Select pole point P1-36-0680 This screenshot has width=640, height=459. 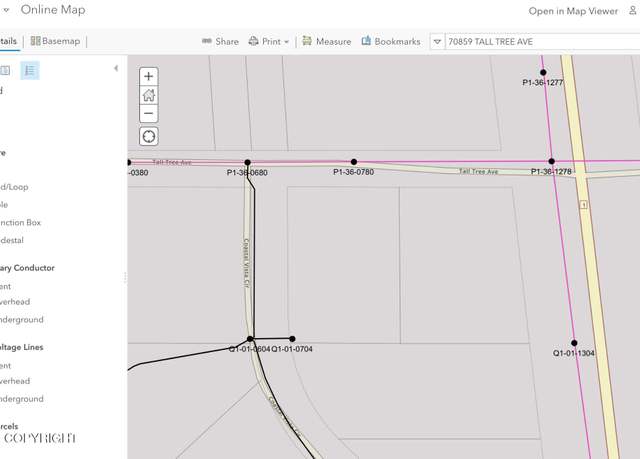click(x=247, y=162)
